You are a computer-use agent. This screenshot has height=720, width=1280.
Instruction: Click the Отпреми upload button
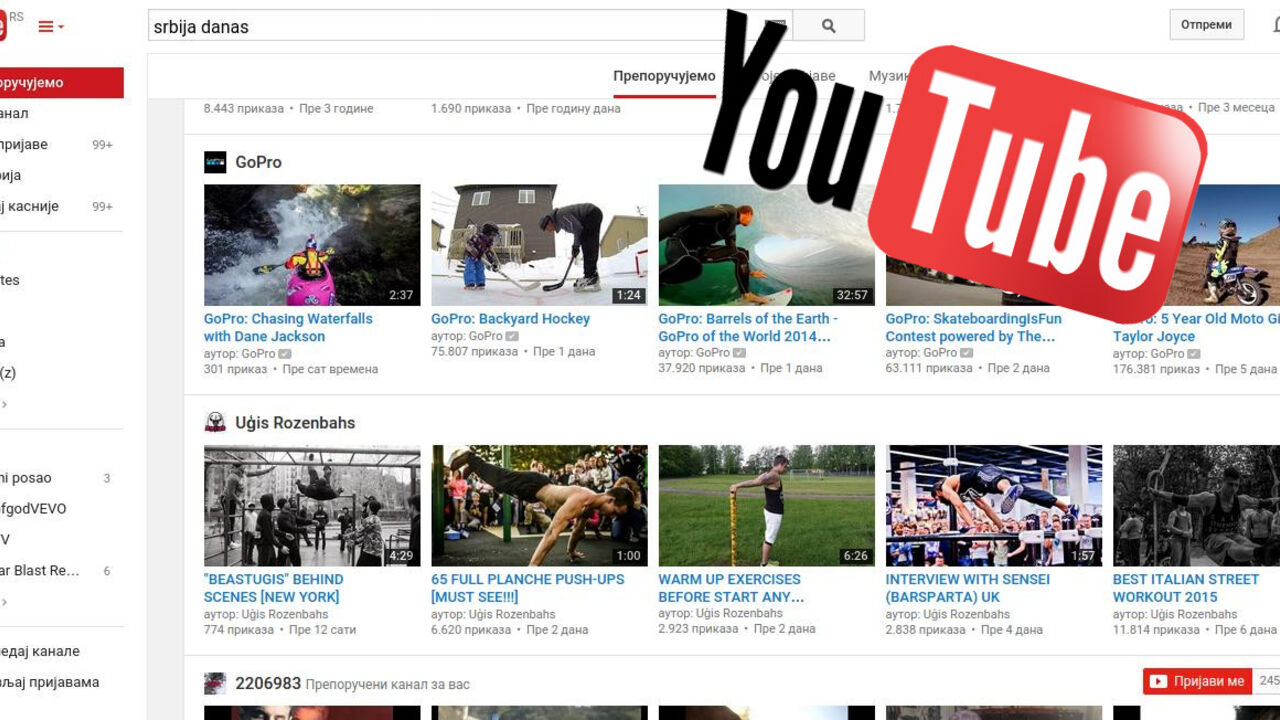pyautogui.click(x=1207, y=25)
